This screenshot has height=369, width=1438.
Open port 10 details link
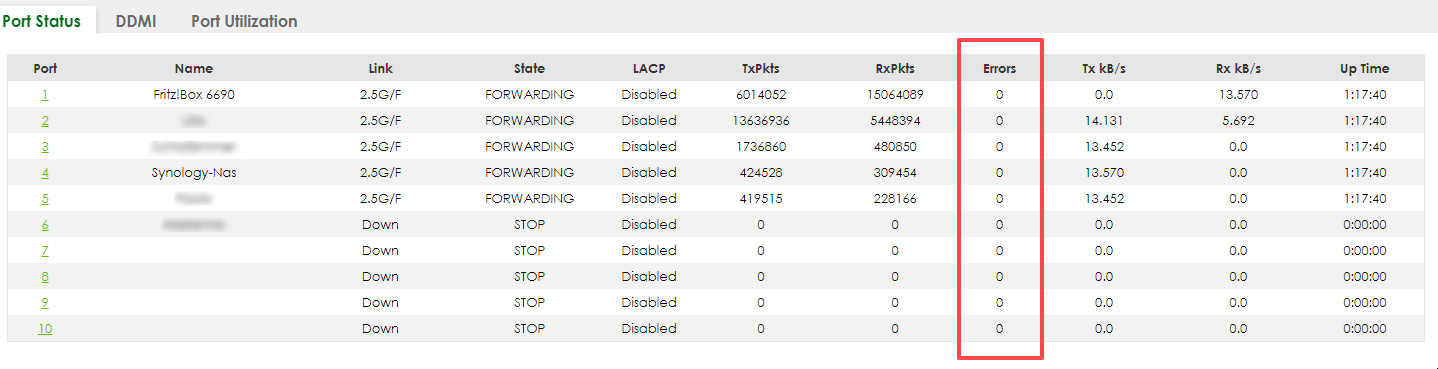click(45, 329)
